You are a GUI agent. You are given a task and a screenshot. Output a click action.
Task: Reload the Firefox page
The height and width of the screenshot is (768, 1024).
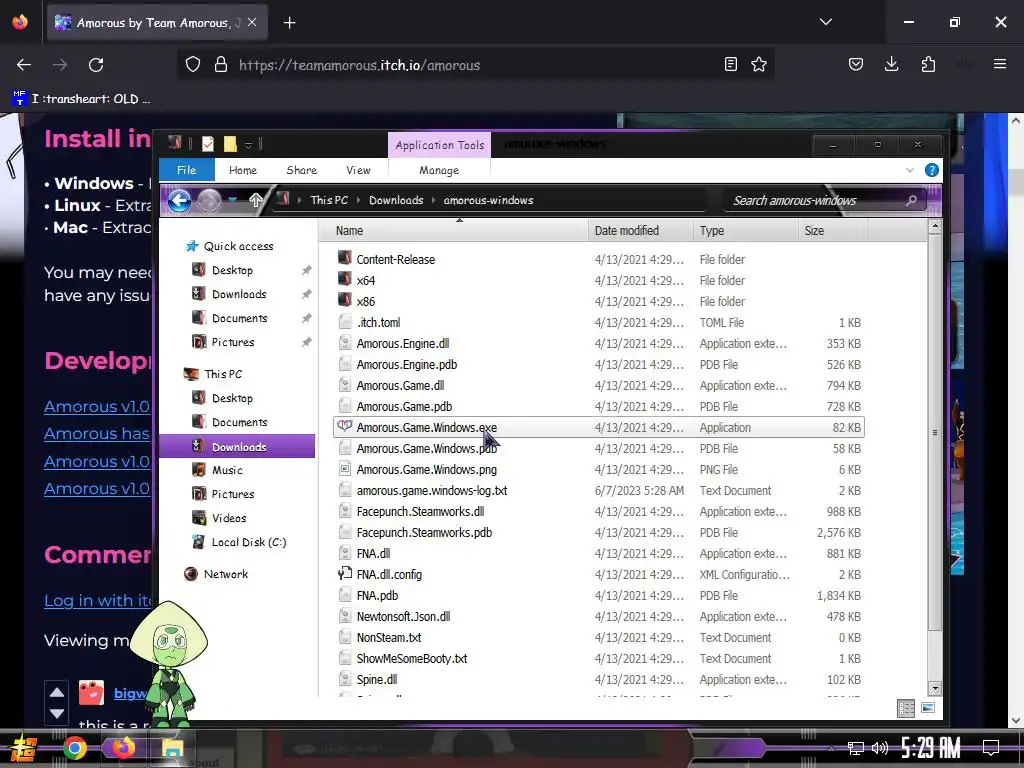point(96,65)
